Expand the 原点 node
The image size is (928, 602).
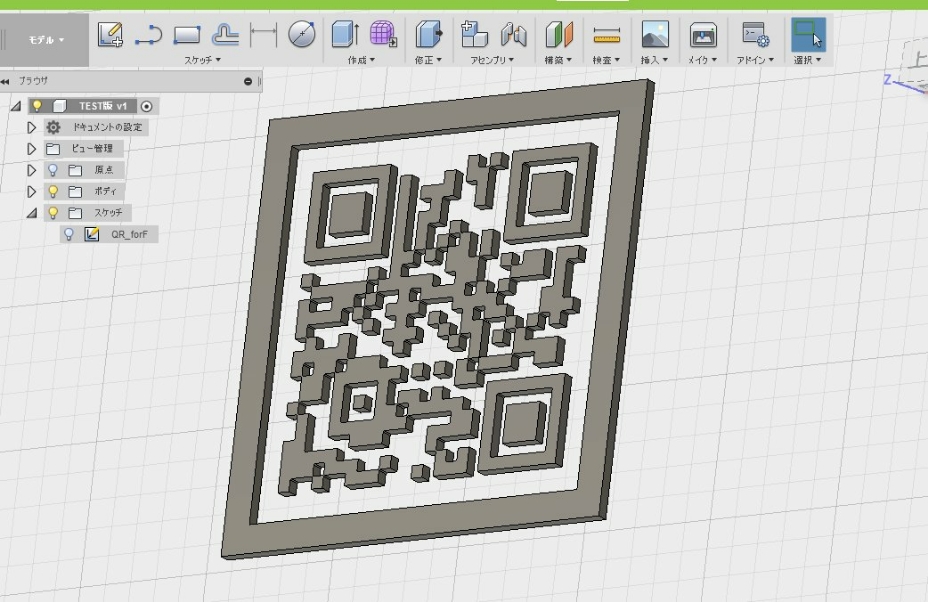[x=31, y=170]
